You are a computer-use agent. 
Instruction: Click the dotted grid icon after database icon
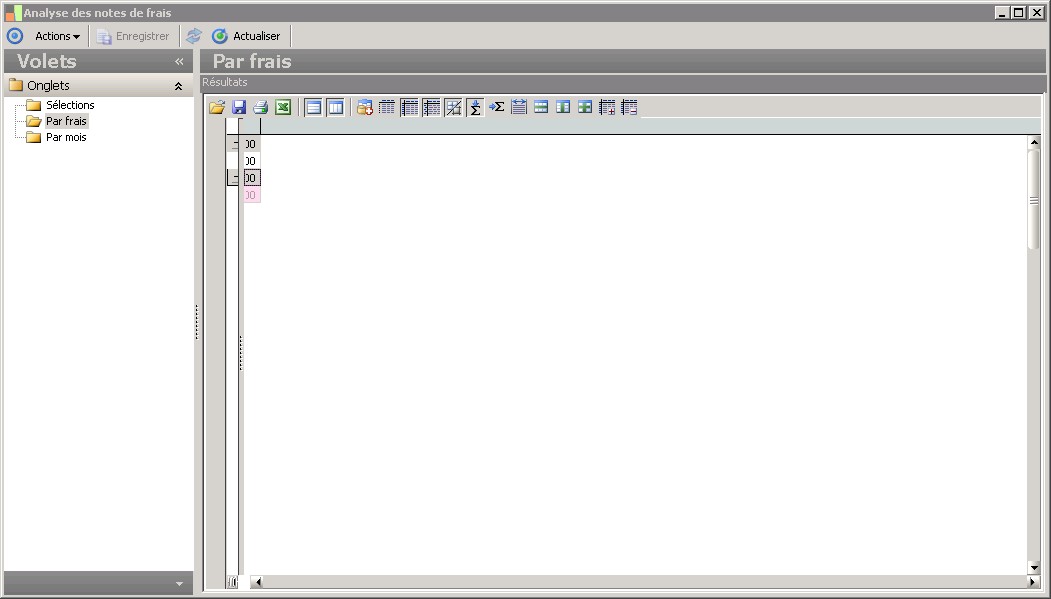(x=387, y=107)
